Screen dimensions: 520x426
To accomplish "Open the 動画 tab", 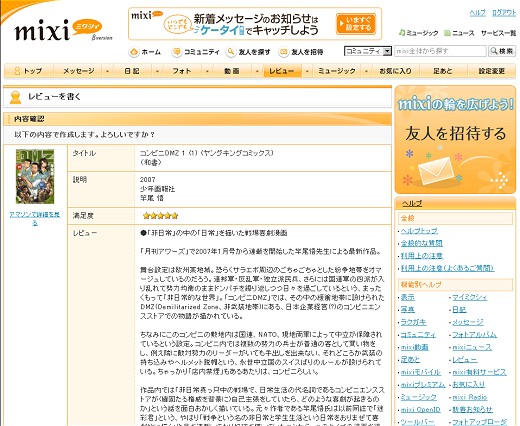I will tap(232, 71).
